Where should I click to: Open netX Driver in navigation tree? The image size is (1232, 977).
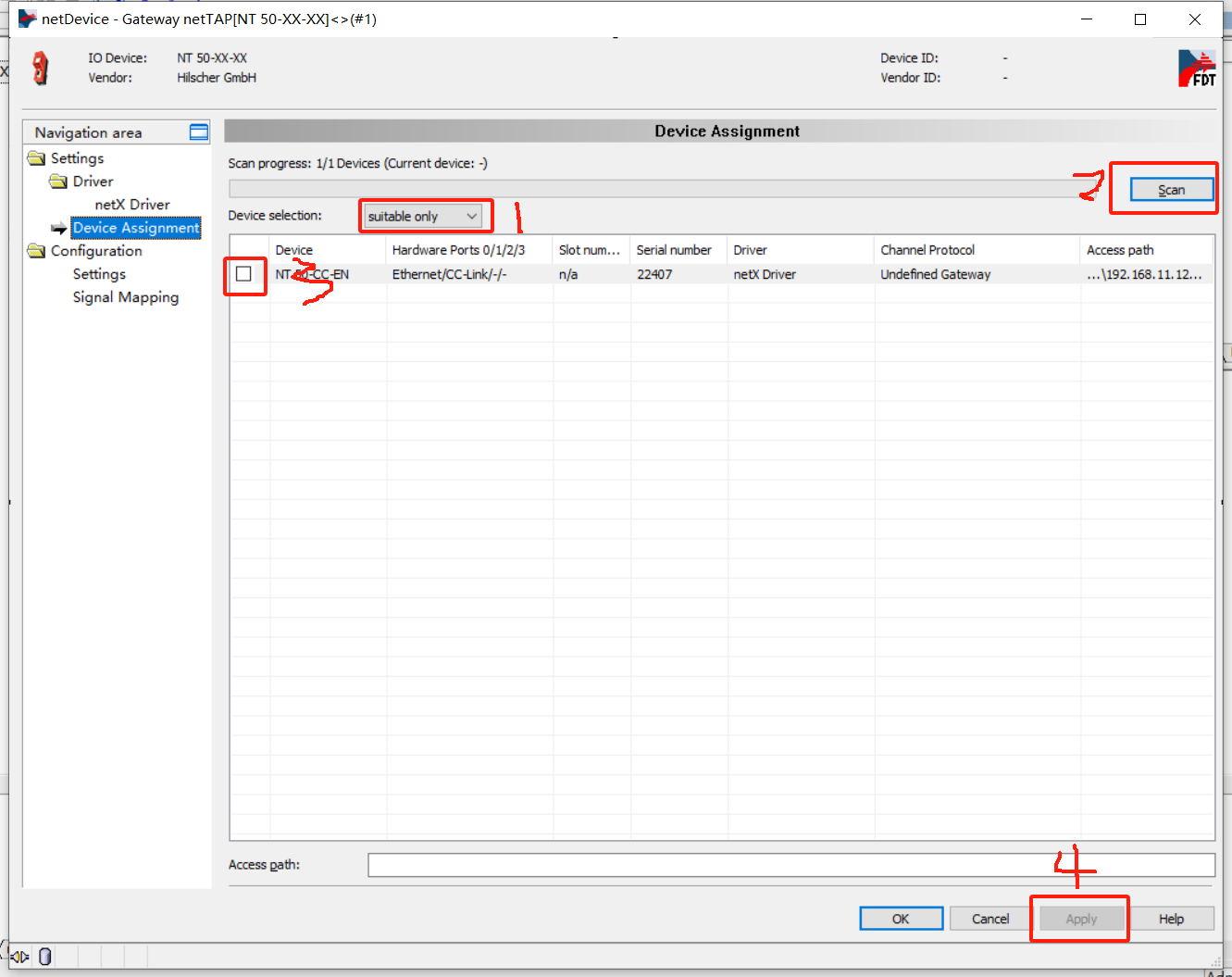click(132, 205)
